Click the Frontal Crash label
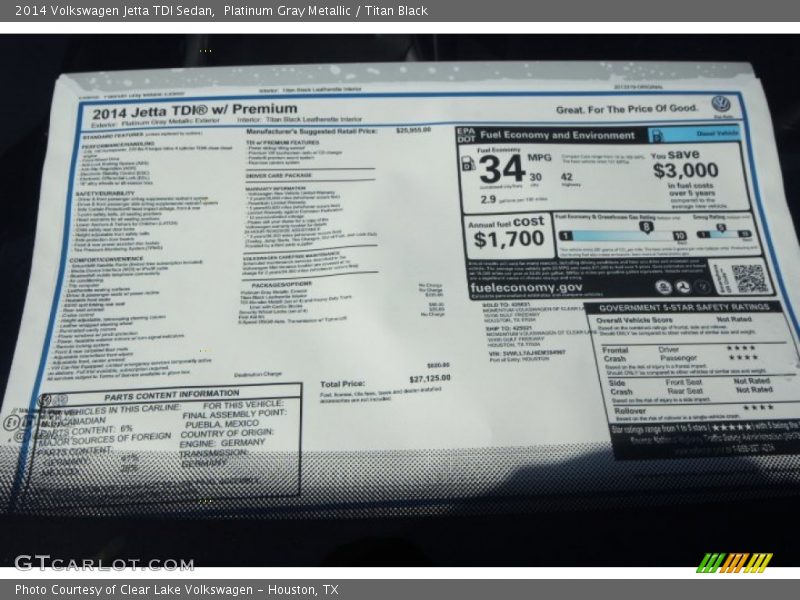Viewport: 800px width, 600px height. pos(615,355)
